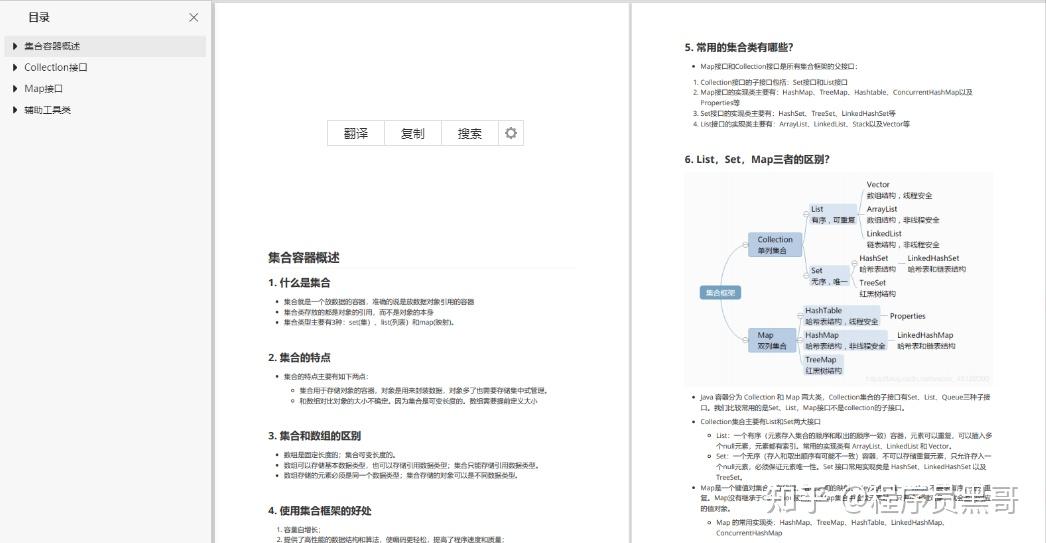This screenshot has height=543, width=1046.
Task: Expand the Map接口 outline arrow
Action: [15, 89]
